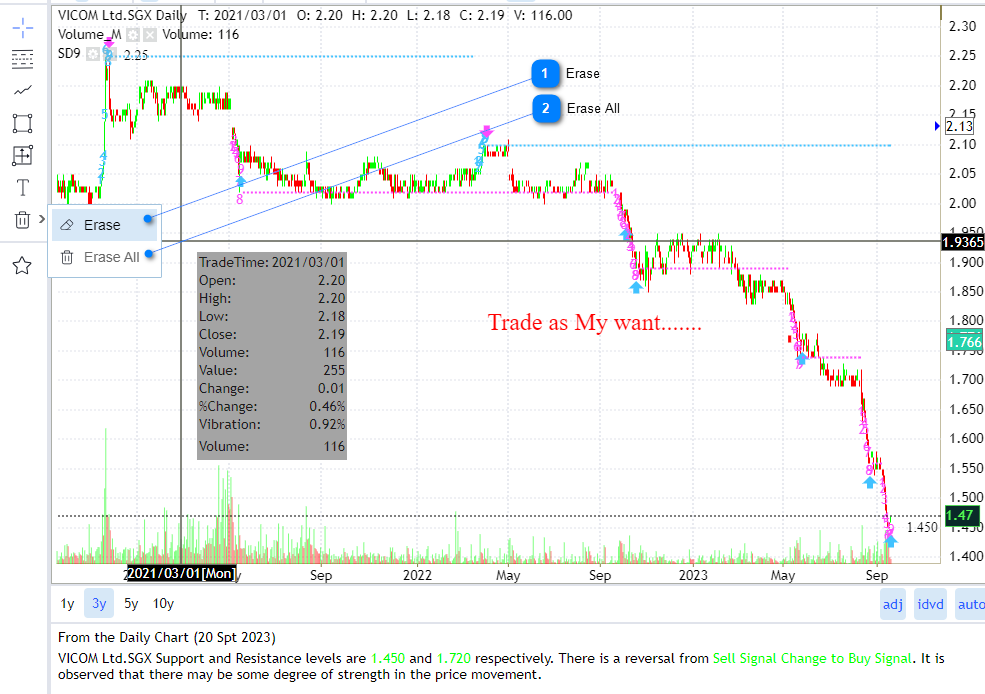Screen dimensions: 985x694
Task: Click the TradeTime row in data tooltip
Action: tap(272, 263)
